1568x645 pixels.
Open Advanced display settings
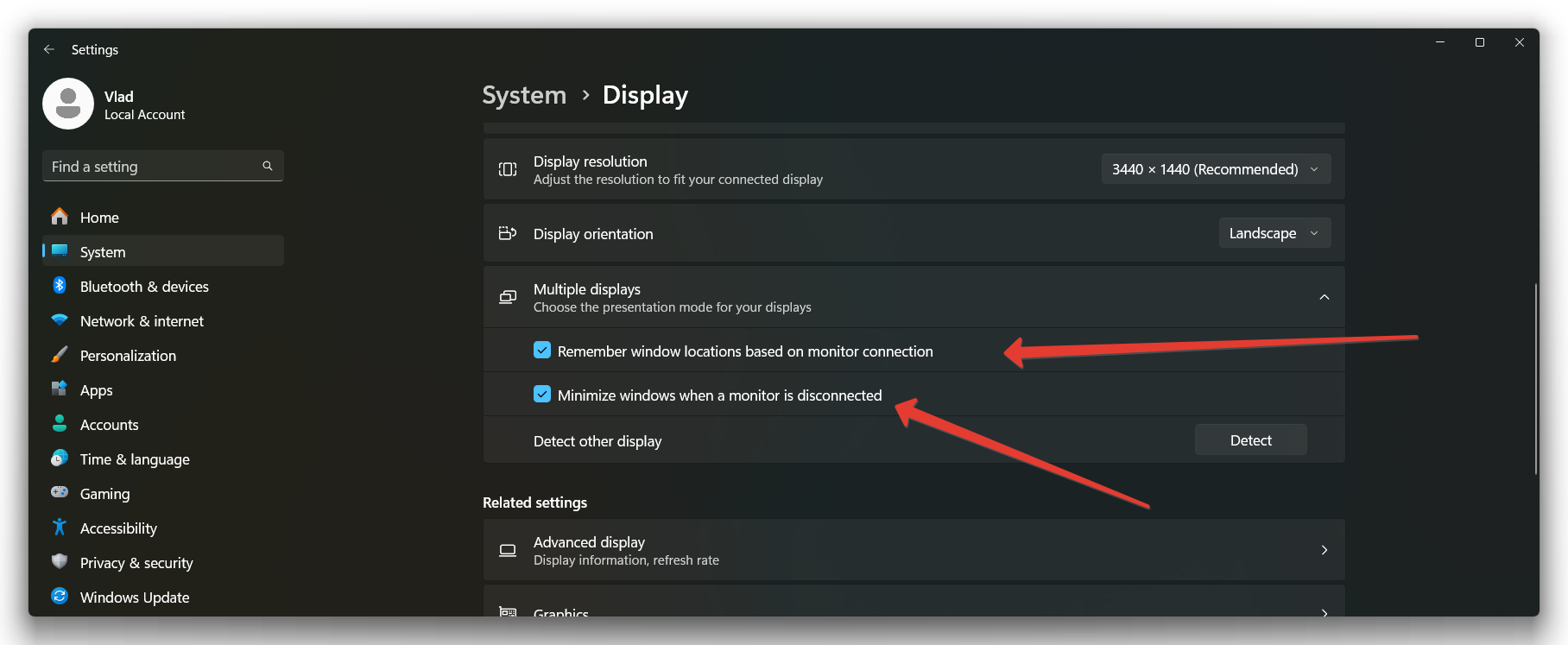point(913,550)
